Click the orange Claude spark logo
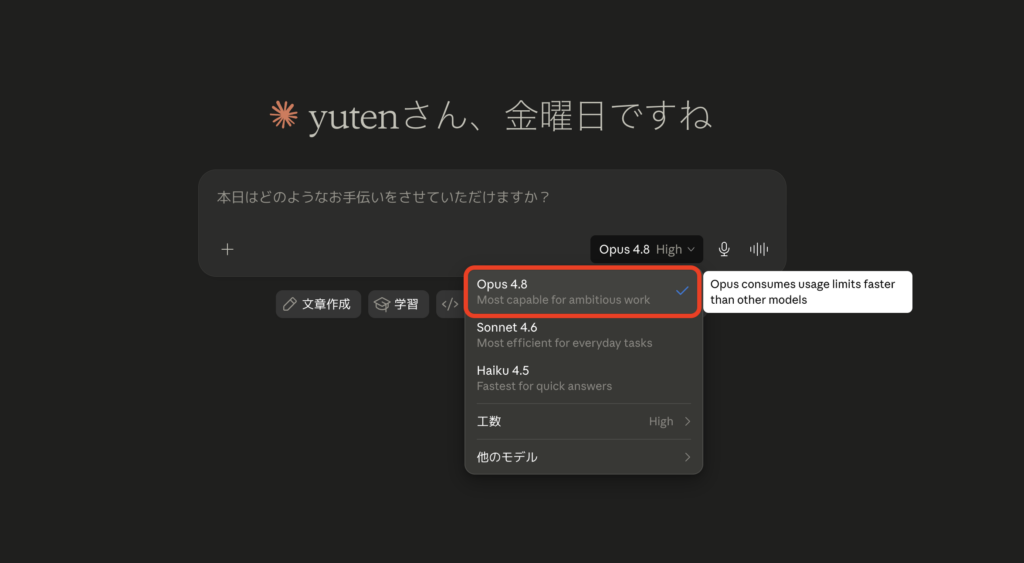The height and width of the screenshot is (563, 1024). [283, 115]
